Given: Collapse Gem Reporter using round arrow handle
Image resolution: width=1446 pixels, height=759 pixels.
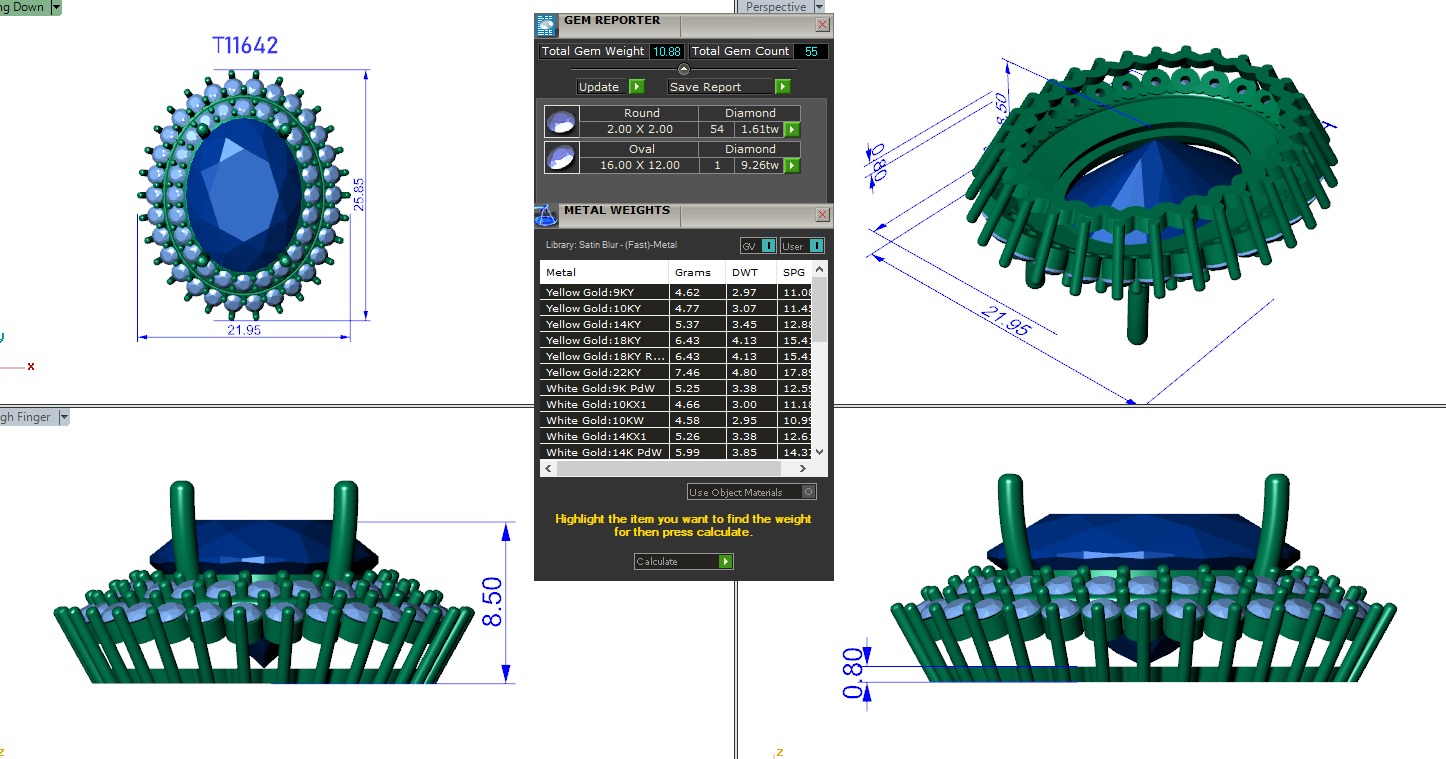Looking at the screenshot, I should coord(684,69).
